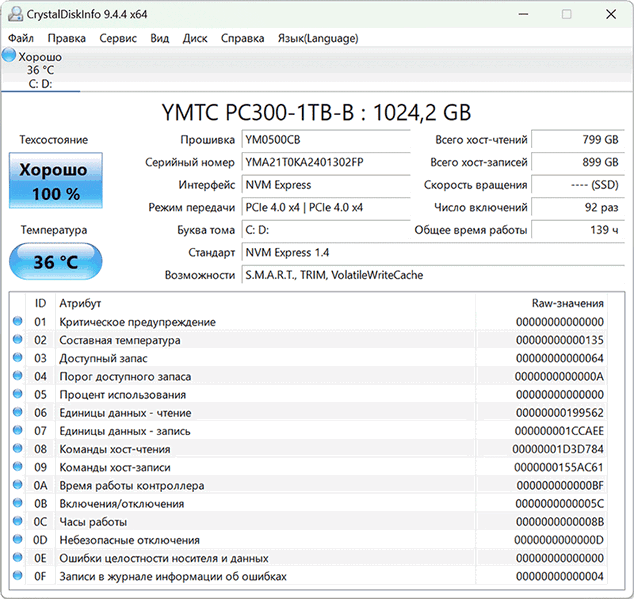Click the CrystalDiskInfo app icon in title bar
The width and height of the screenshot is (634, 599).
[15, 14]
